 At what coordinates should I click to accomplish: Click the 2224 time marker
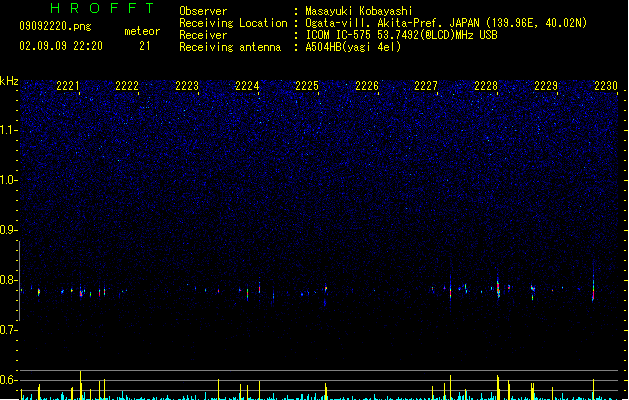[247, 86]
